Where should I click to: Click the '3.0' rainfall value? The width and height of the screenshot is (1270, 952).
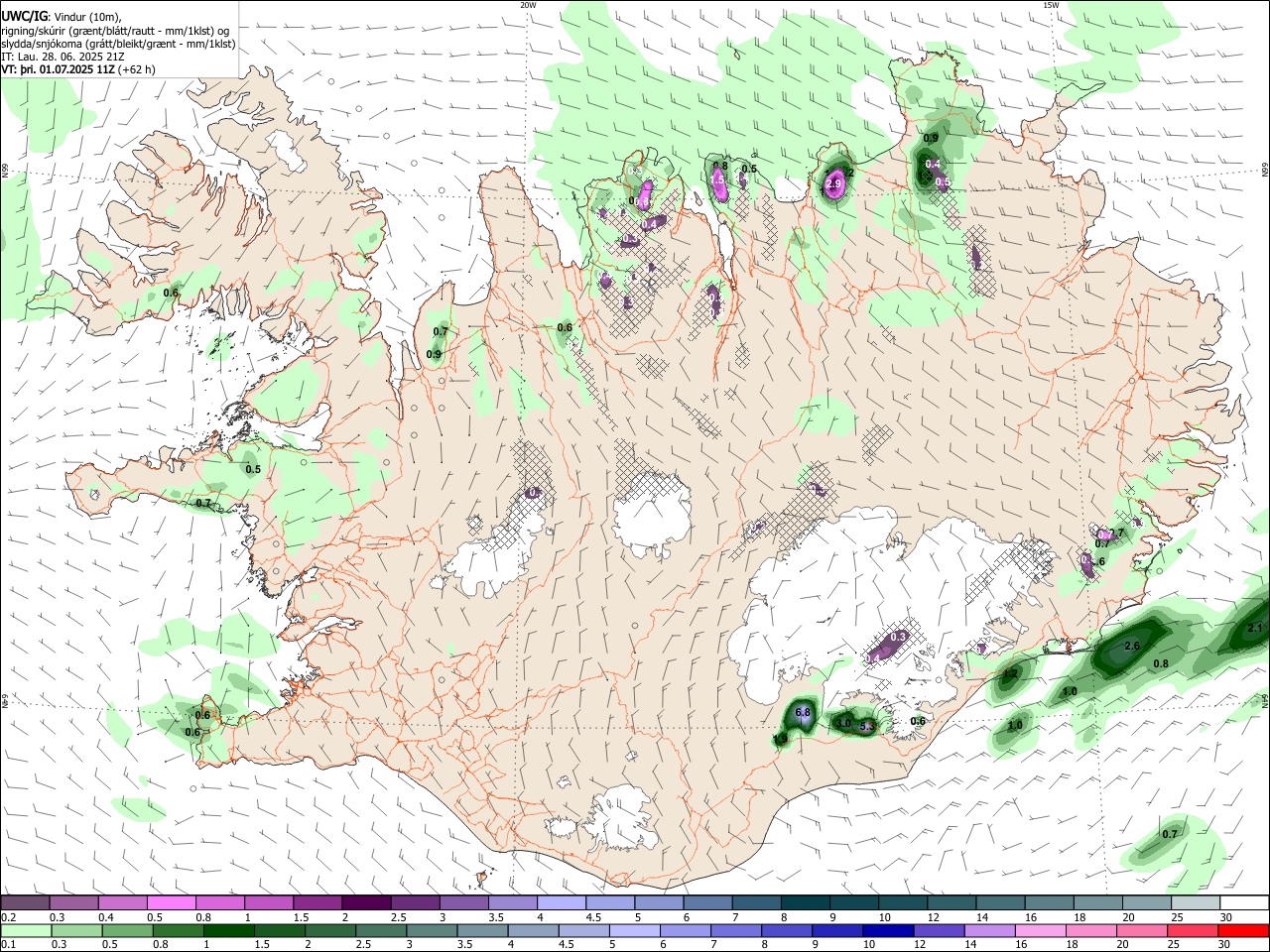[x=844, y=724]
